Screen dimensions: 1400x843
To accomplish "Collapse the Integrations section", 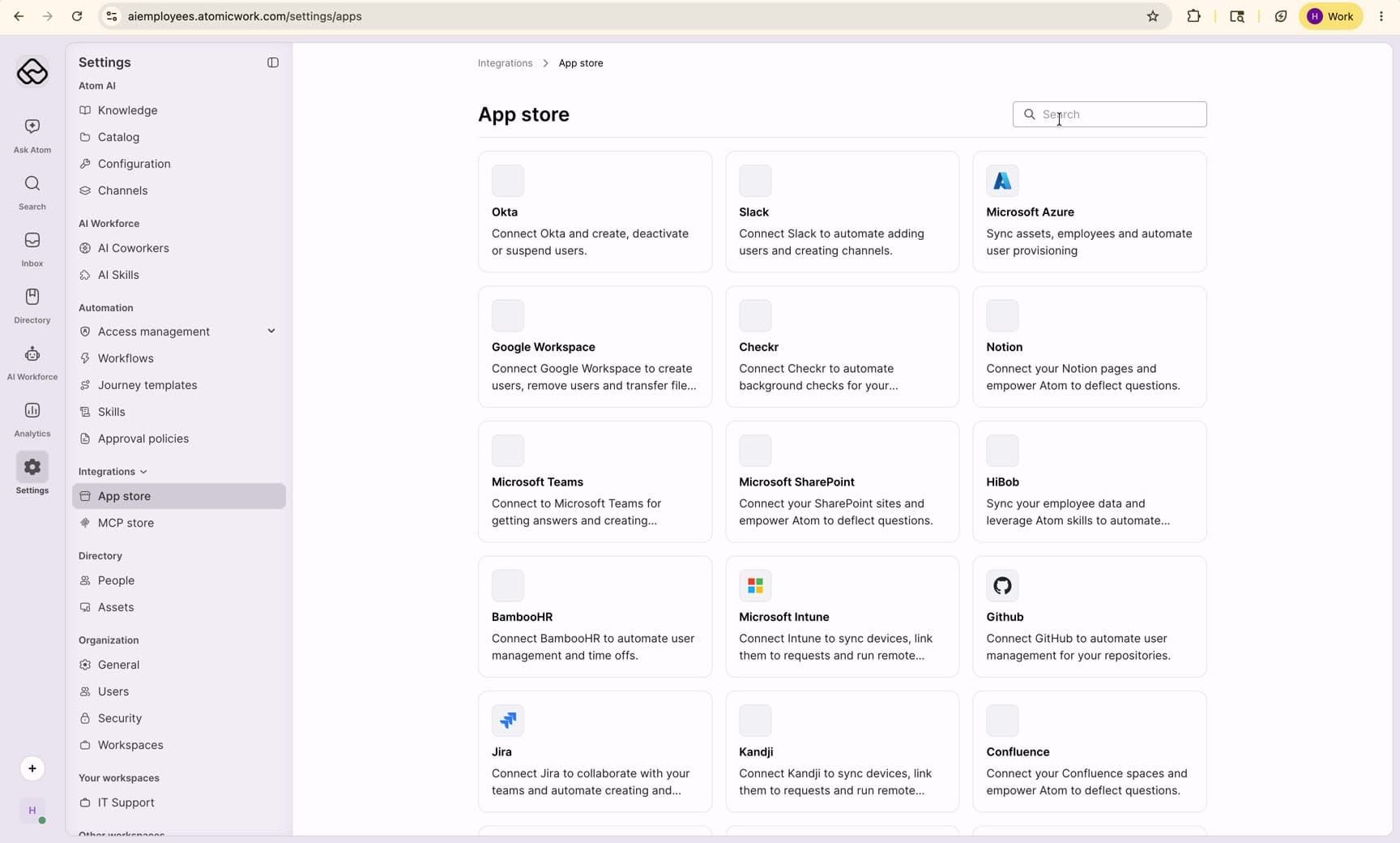I will (x=113, y=472).
